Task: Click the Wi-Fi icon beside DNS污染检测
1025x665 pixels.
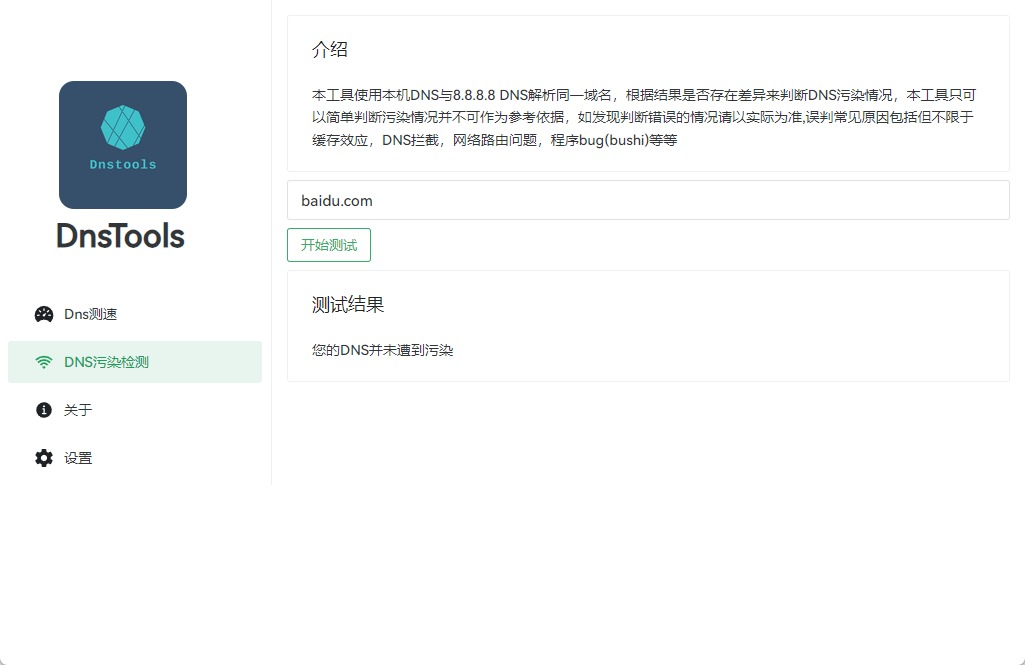Action: click(44, 362)
